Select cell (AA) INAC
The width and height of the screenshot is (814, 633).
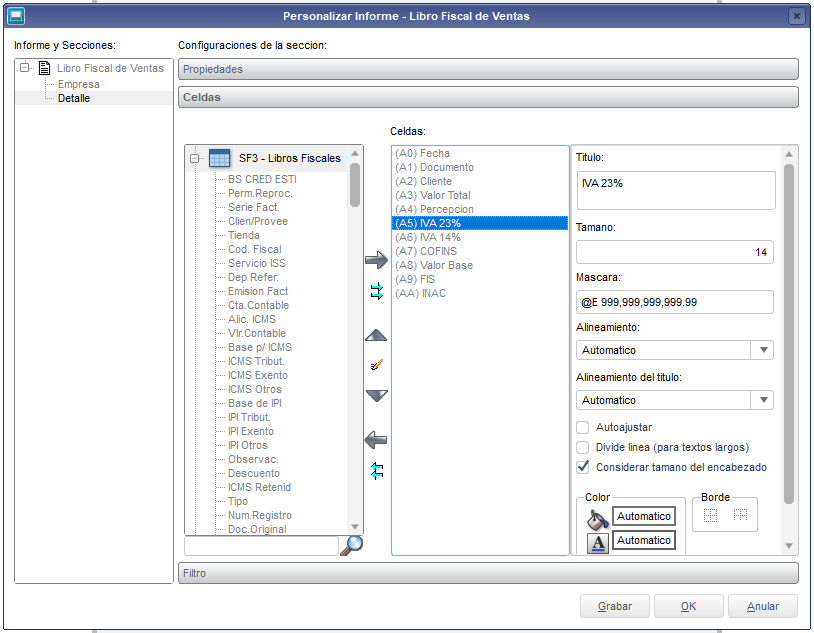pos(479,293)
